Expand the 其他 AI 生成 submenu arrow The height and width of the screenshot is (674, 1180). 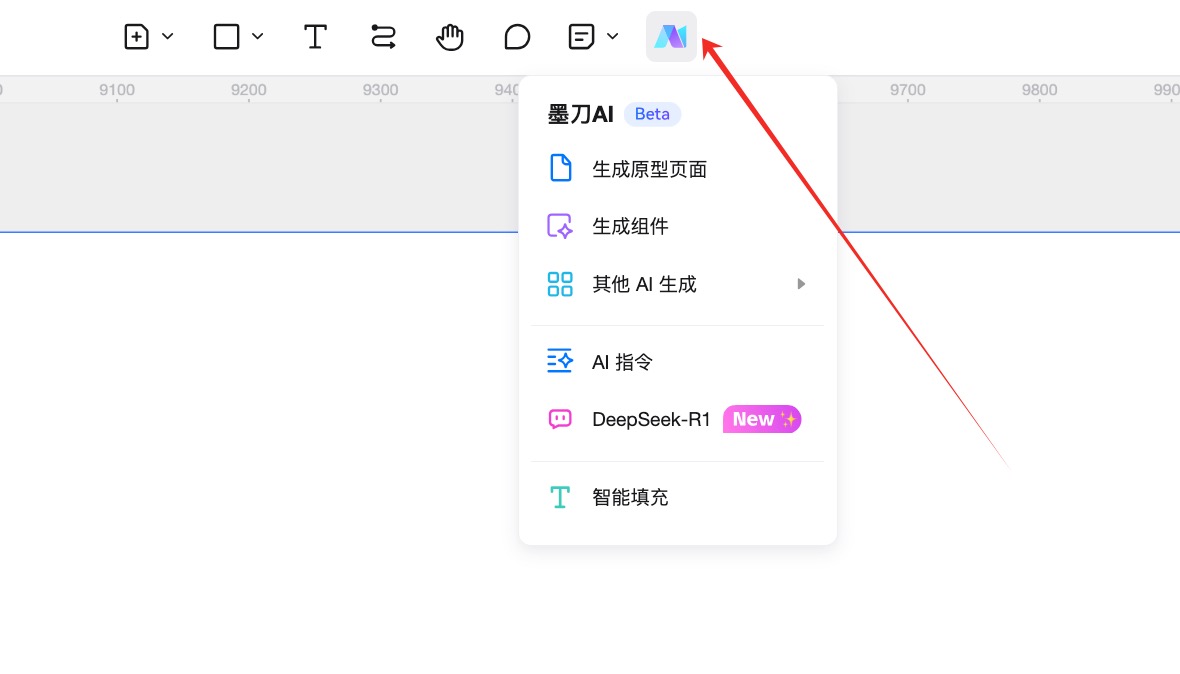point(801,284)
